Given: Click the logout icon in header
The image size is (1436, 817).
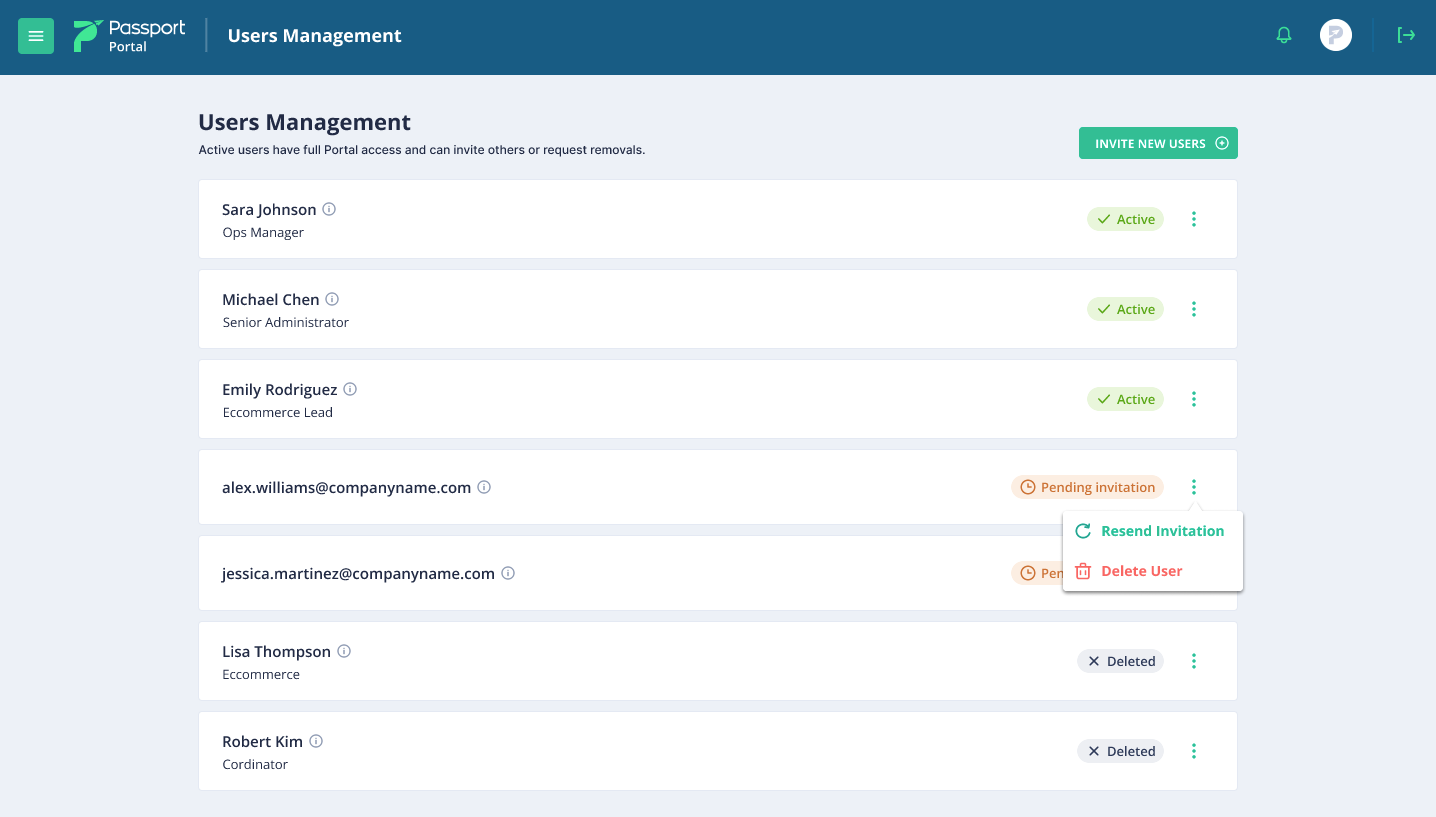Looking at the screenshot, I should point(1406,36).
